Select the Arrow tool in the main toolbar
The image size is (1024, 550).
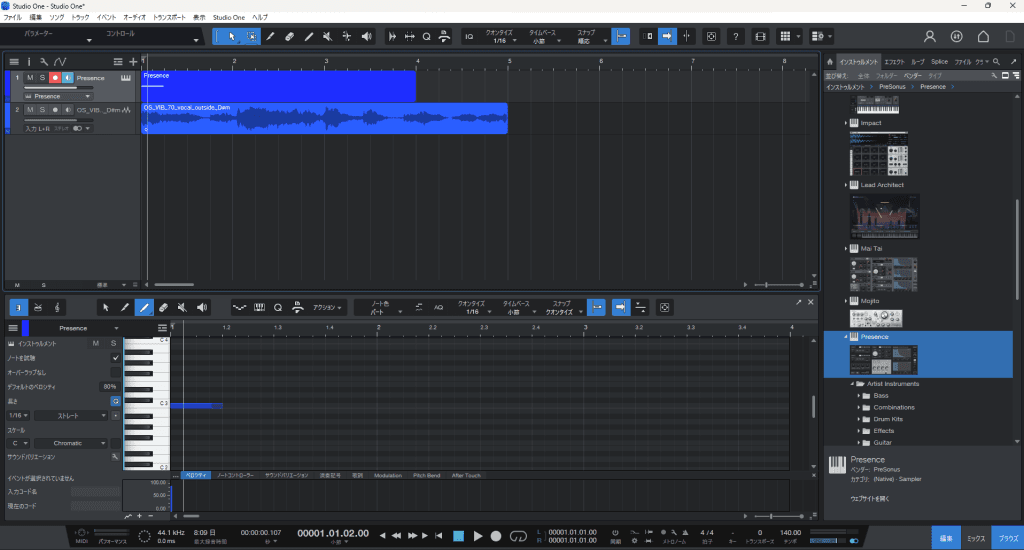point(232,37)
